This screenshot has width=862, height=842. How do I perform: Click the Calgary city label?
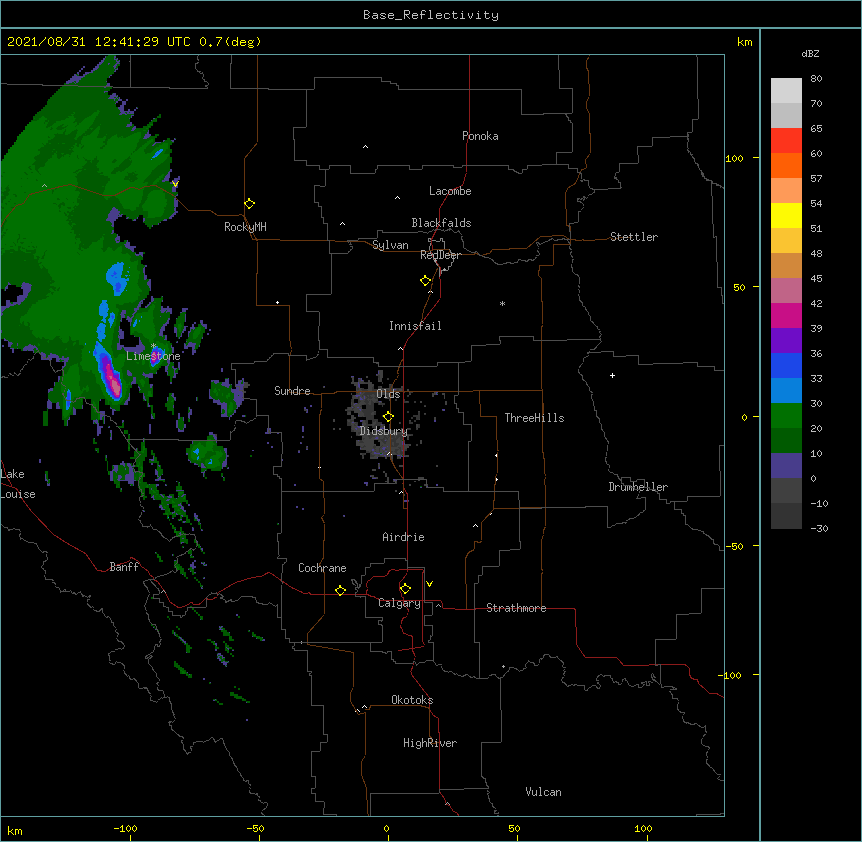399,603
